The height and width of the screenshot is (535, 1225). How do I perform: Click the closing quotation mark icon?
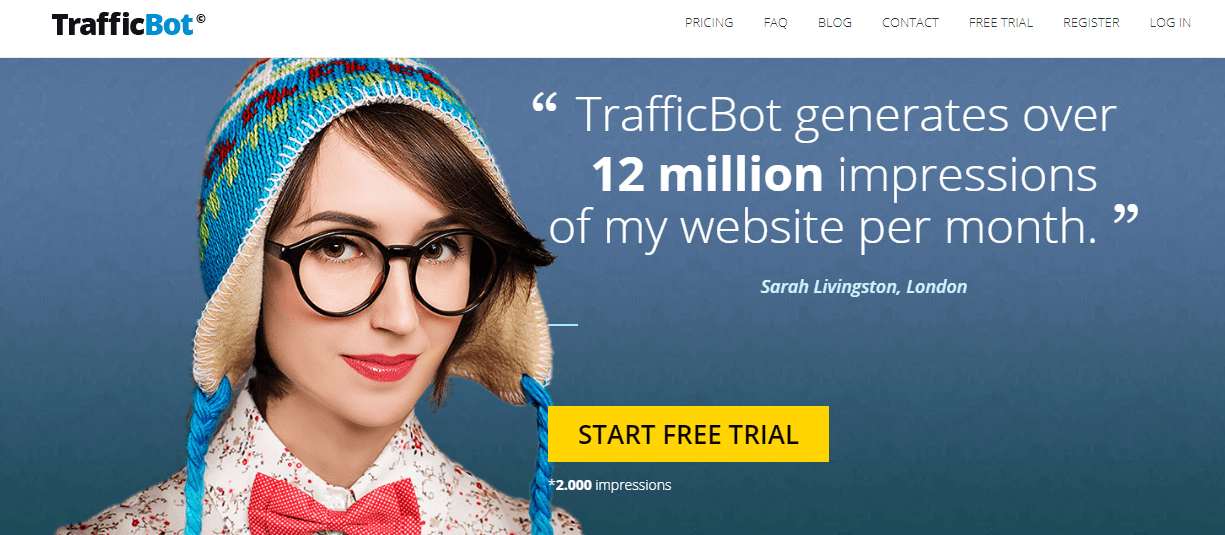pos(1126,214)
